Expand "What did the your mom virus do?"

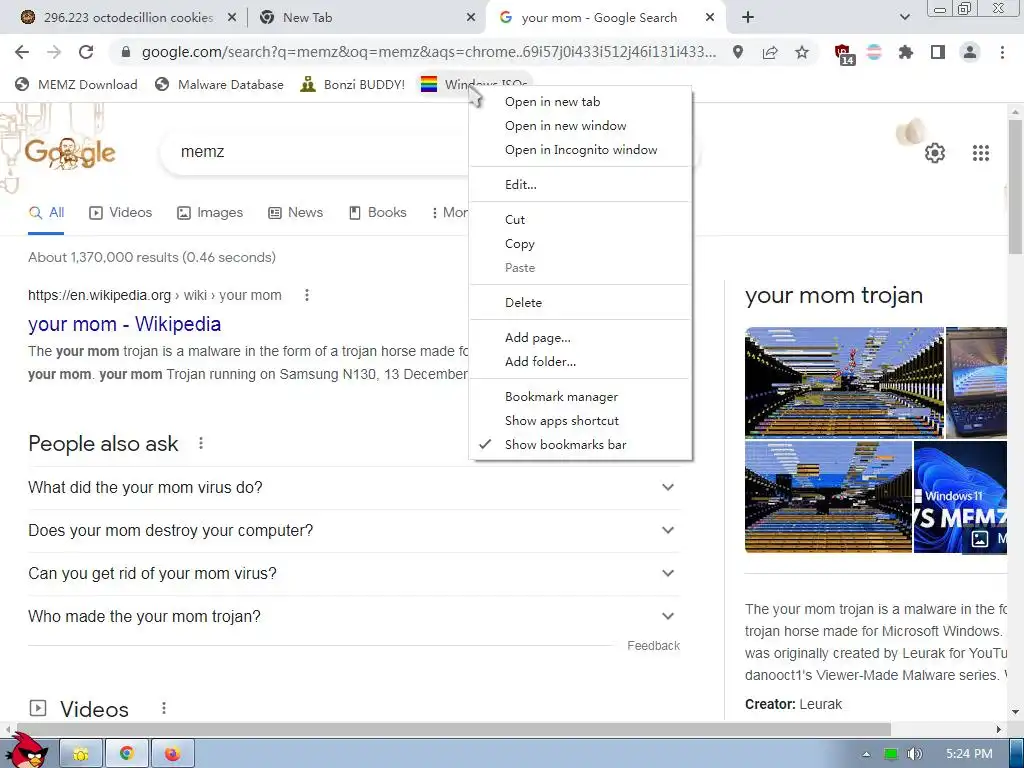pyautogui.click(x=354, y=487)
